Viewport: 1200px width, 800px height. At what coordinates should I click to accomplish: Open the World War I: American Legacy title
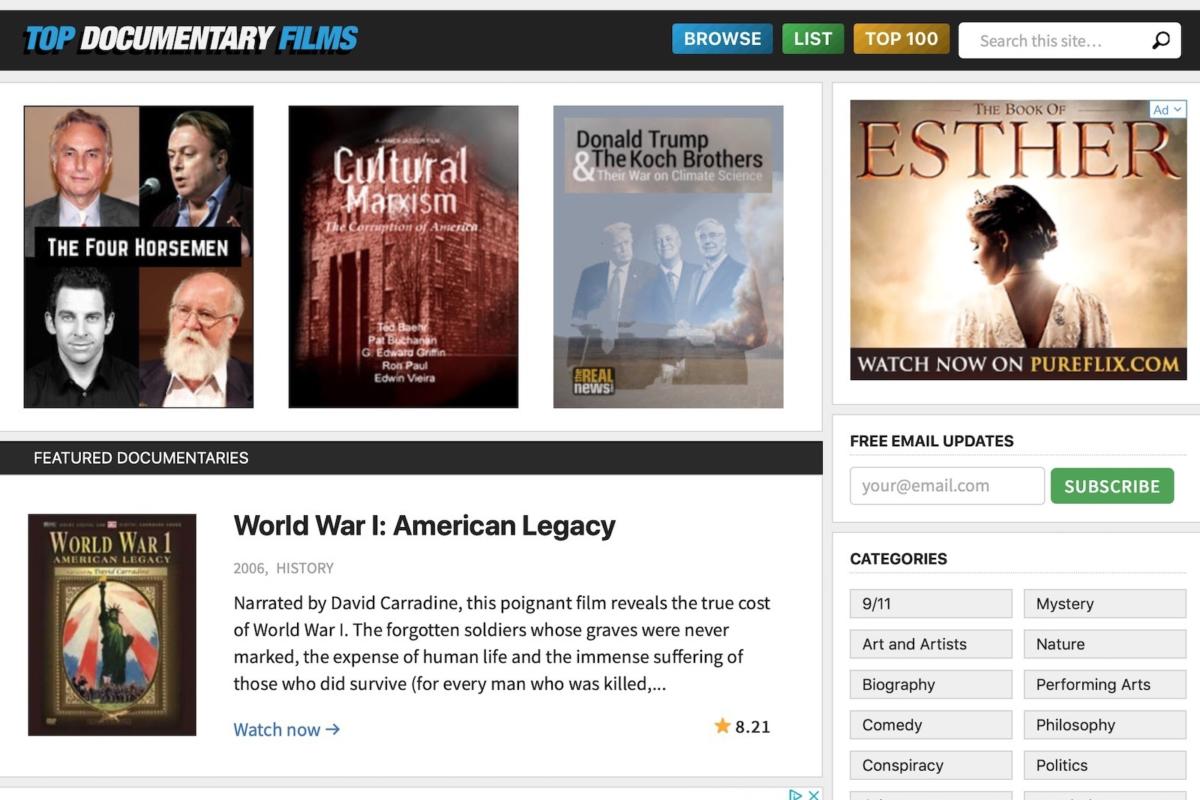[x=424, y=526]
